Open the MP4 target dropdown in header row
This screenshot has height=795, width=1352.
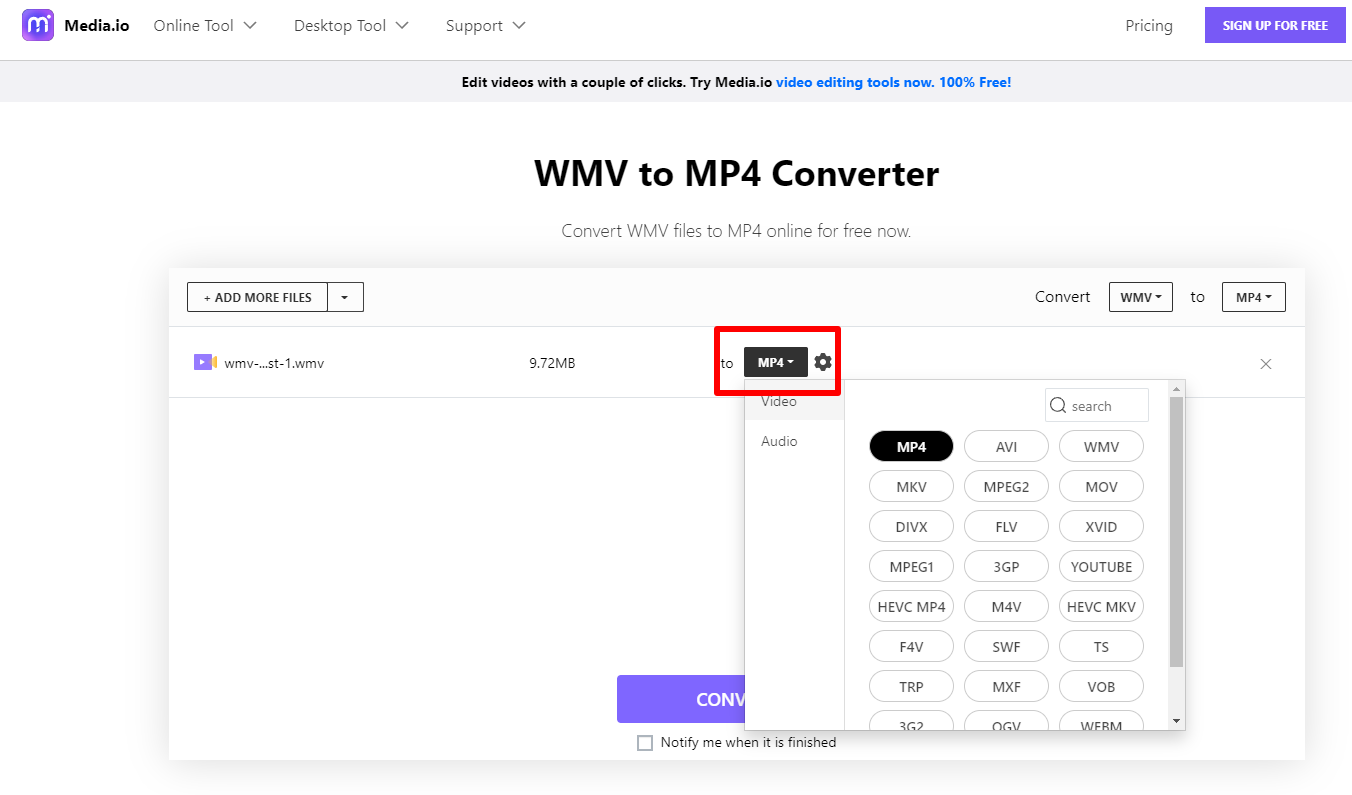(x=1254, y=297)
